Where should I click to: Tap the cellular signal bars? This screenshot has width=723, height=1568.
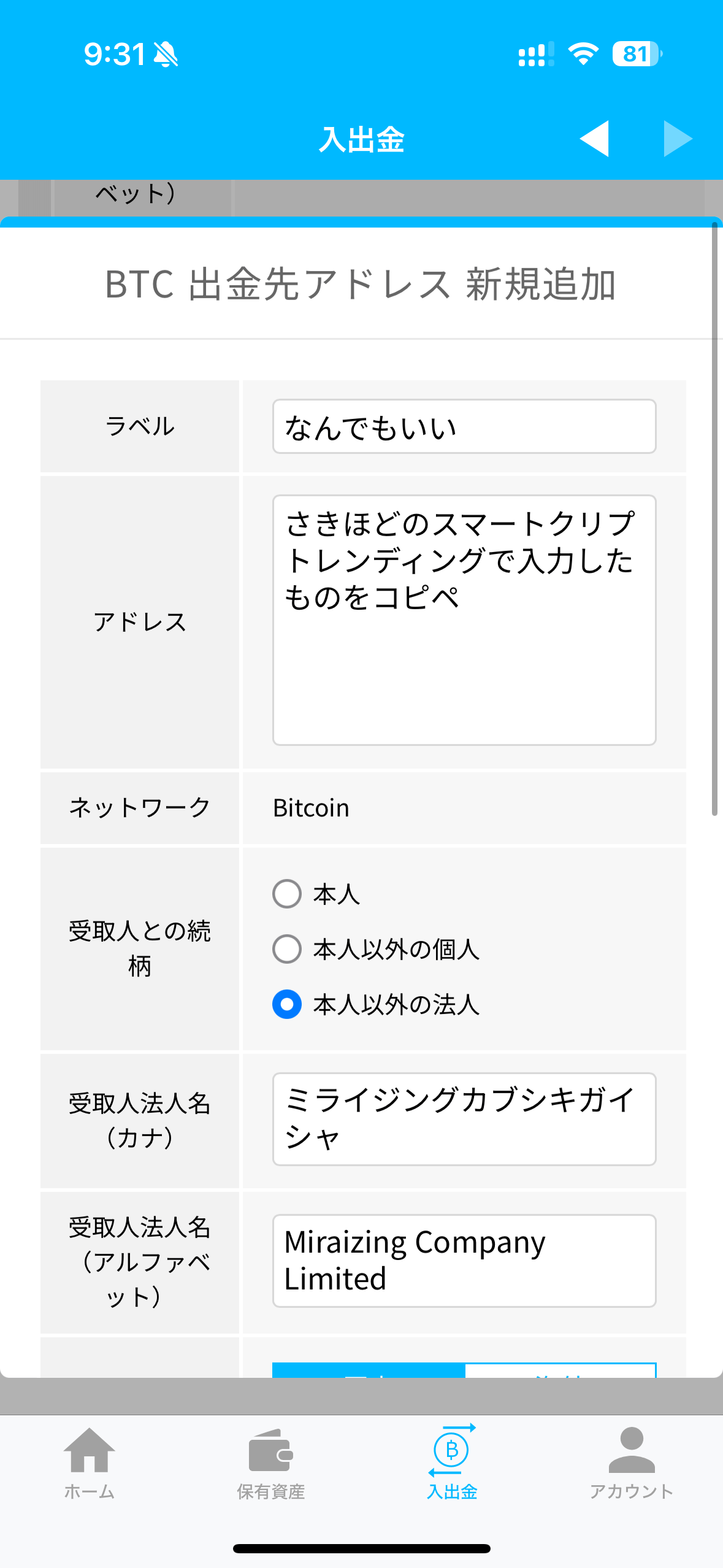[x=535, y=54]
